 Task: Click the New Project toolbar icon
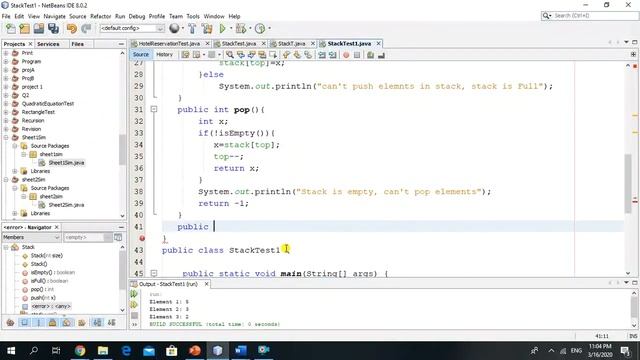pyautogui.click(x=24, y=28)
